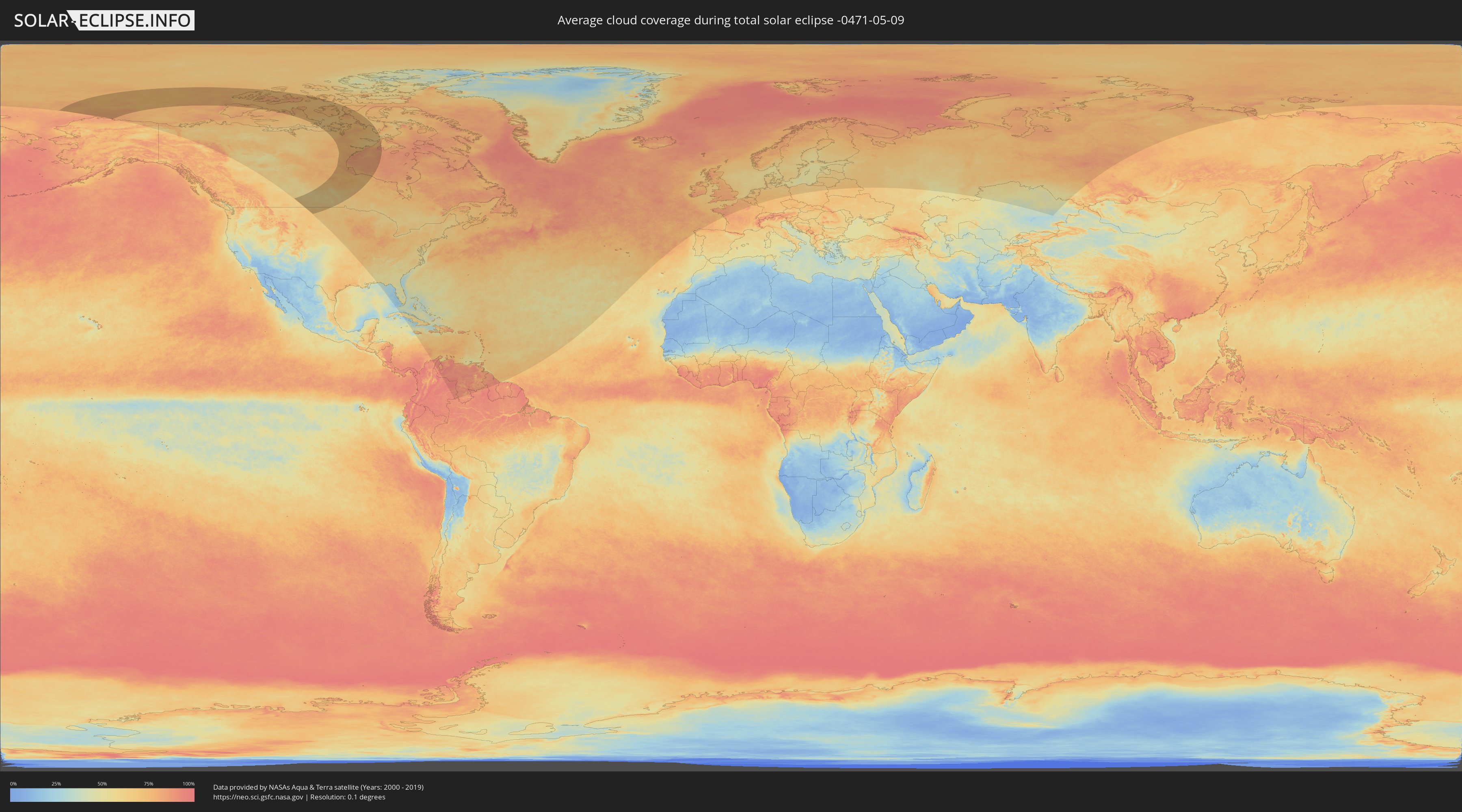Click the NASAs Aqua & Terra data credit

pyautogui.click(x=318, y=787)
